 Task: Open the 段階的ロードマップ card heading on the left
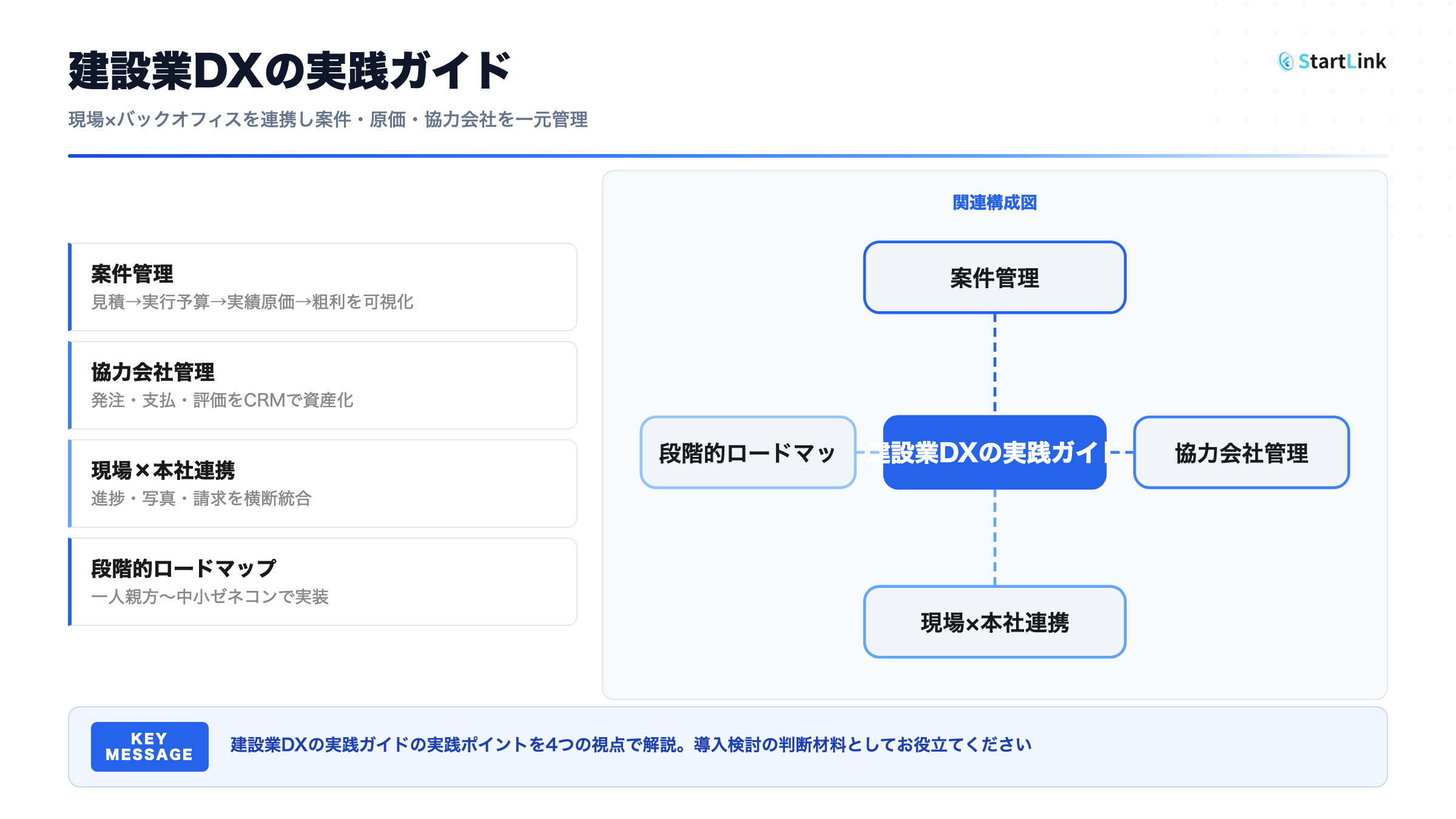(183, 568)
